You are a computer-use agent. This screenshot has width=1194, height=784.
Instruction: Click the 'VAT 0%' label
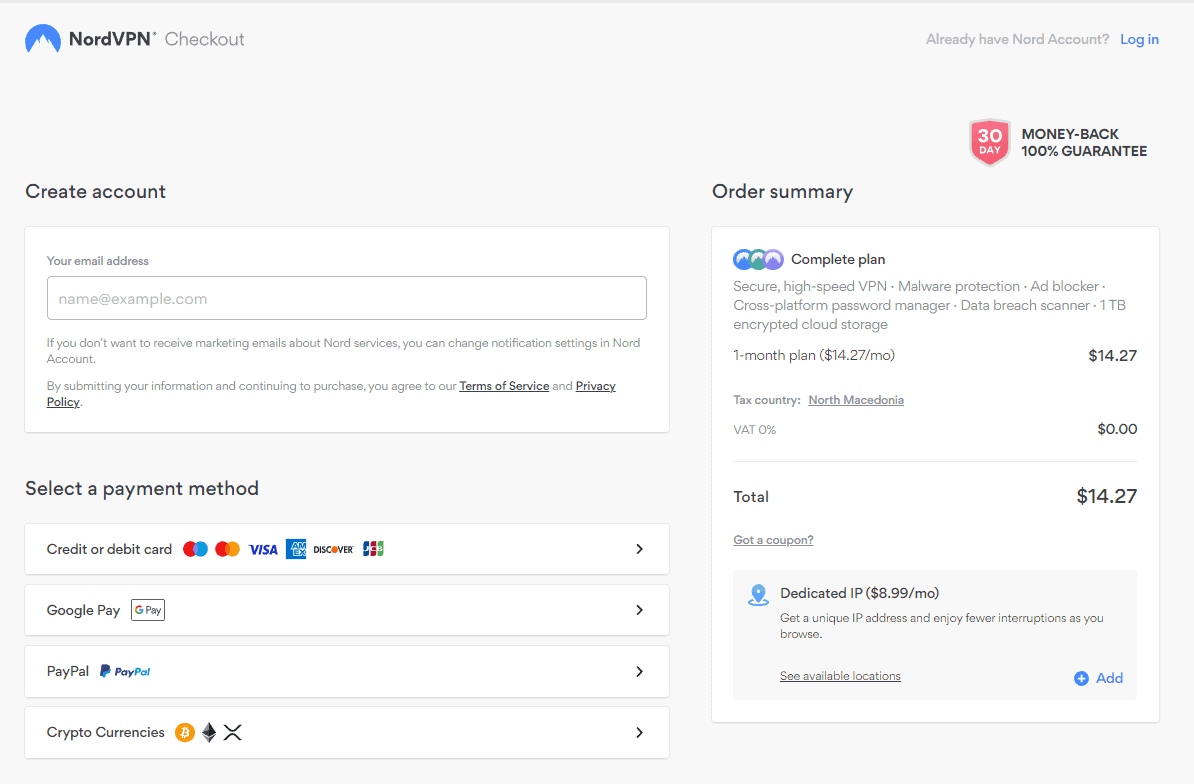pyautogui.click(x=755, y=430)
